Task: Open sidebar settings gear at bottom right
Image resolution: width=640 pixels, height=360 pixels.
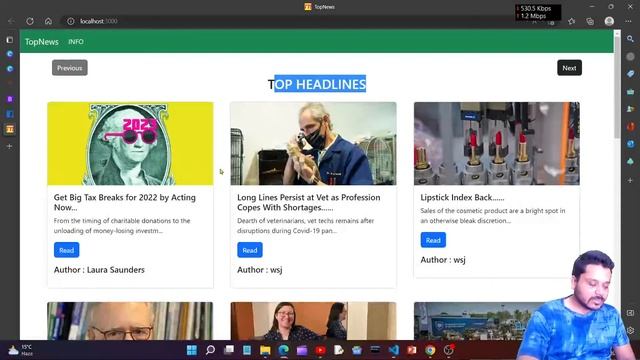Action: pos(630,330)
